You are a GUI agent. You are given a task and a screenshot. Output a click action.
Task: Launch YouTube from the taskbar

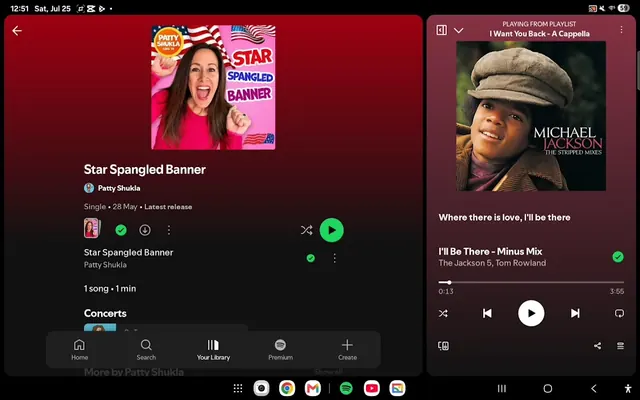[372, 388]
